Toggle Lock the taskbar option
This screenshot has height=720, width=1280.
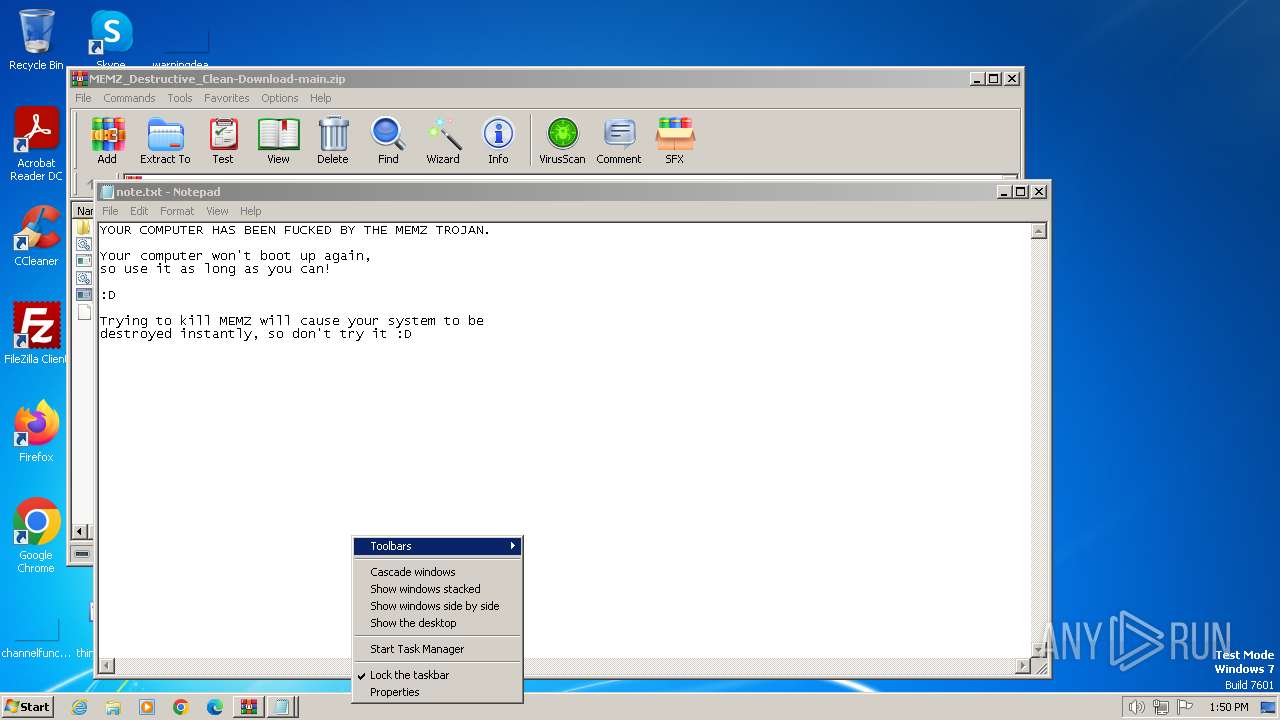(437, 675)
